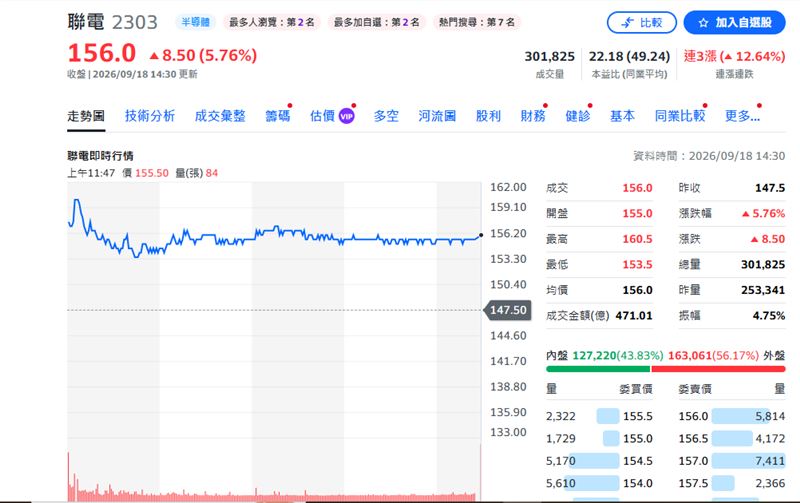
Task: Click bid price 155.5 row
Action: pyautogui.click(x=599, y=416)
